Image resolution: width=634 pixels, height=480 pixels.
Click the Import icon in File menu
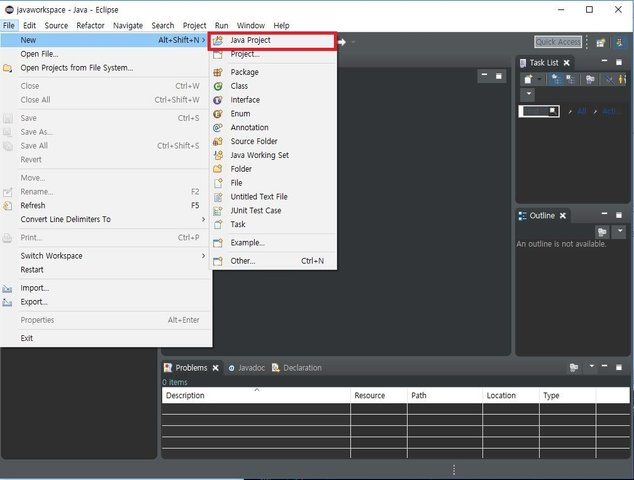(7, 288)
